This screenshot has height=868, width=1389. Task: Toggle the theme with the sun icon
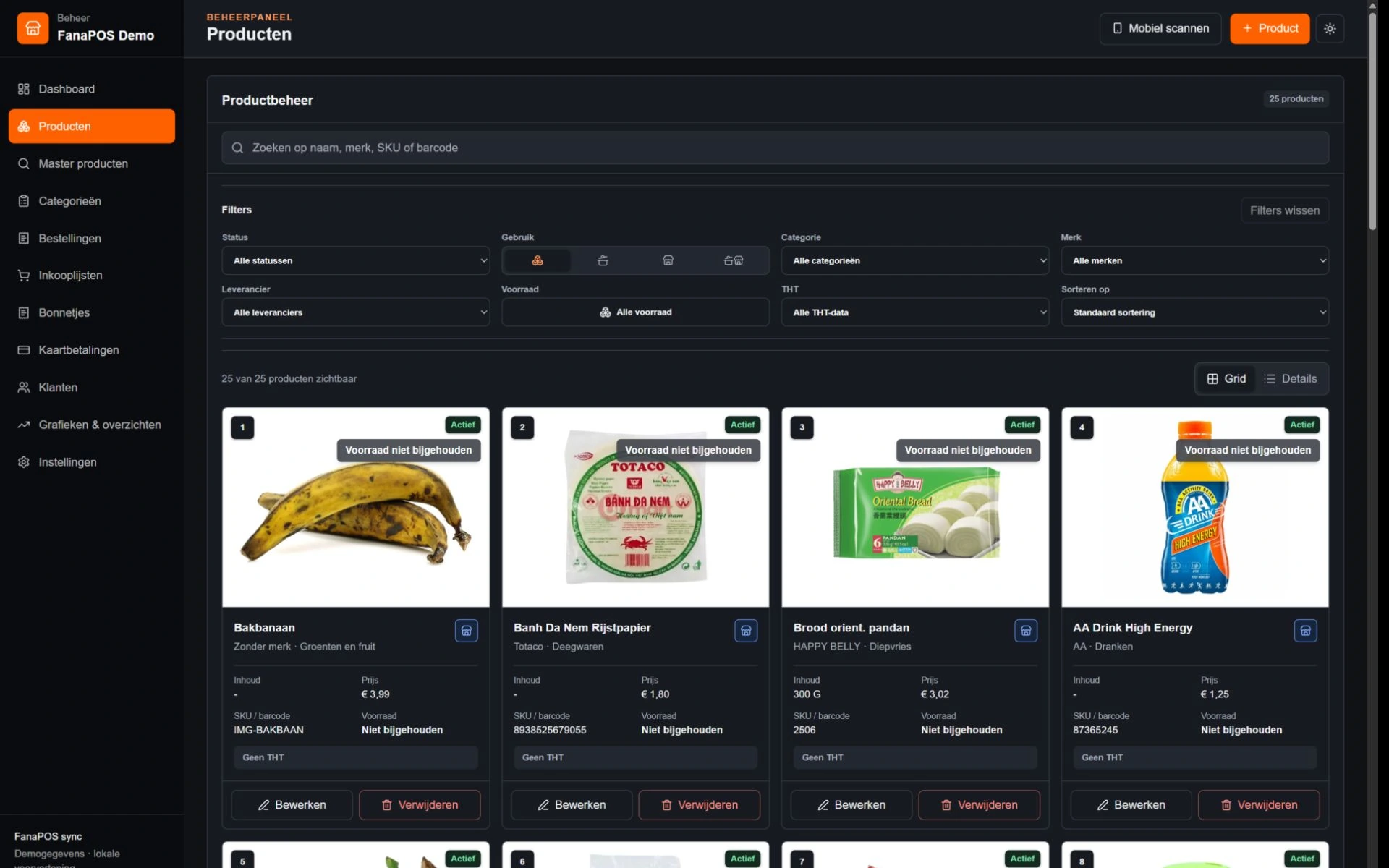coord(1330,29)
